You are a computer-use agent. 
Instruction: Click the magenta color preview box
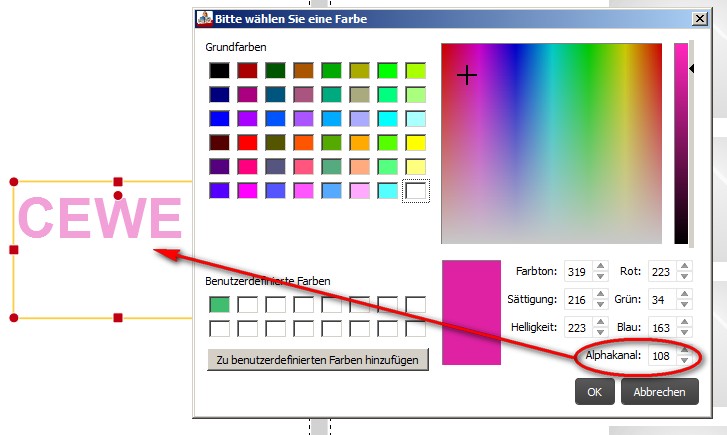[x=471, y=313]
